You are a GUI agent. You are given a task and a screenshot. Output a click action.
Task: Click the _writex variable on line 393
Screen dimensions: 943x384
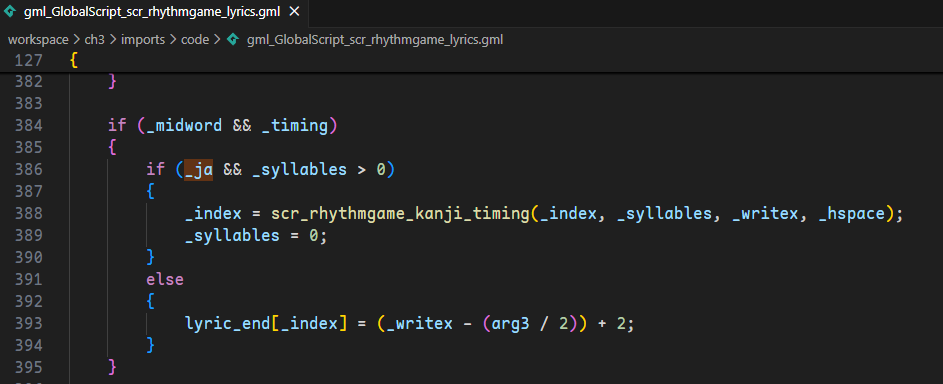[420, 323]
